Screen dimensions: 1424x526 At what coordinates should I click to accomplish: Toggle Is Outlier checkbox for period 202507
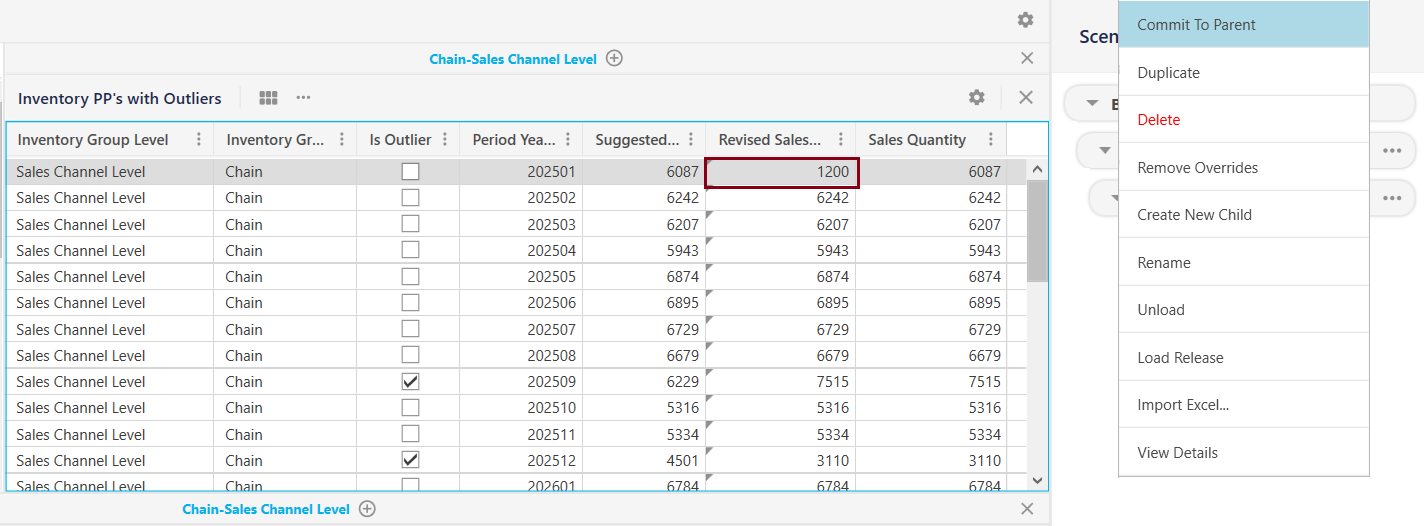pyautogui.click(x=410, y=329)
